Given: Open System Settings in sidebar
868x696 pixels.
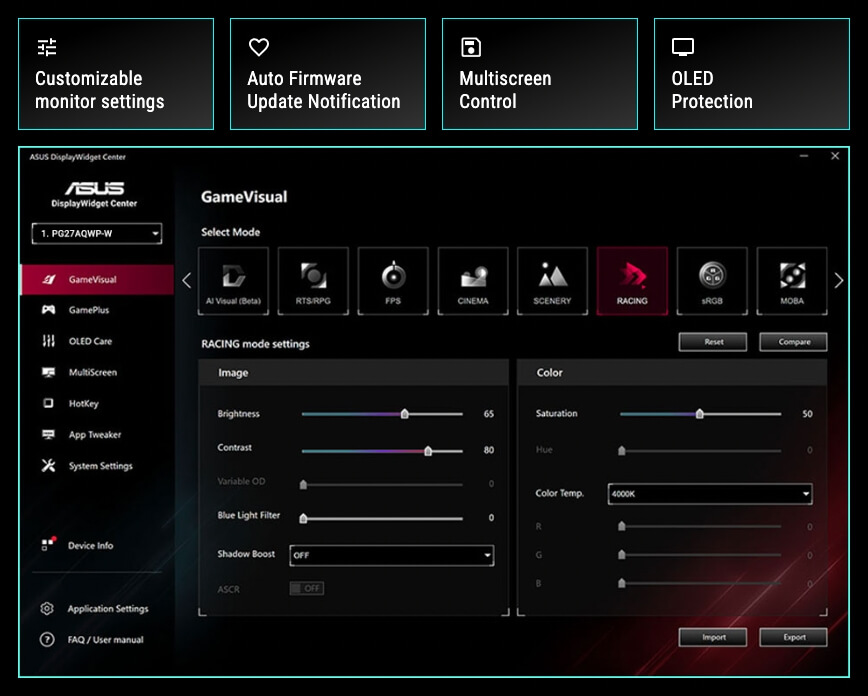Looking at the screenshot, I should (100, 466).
